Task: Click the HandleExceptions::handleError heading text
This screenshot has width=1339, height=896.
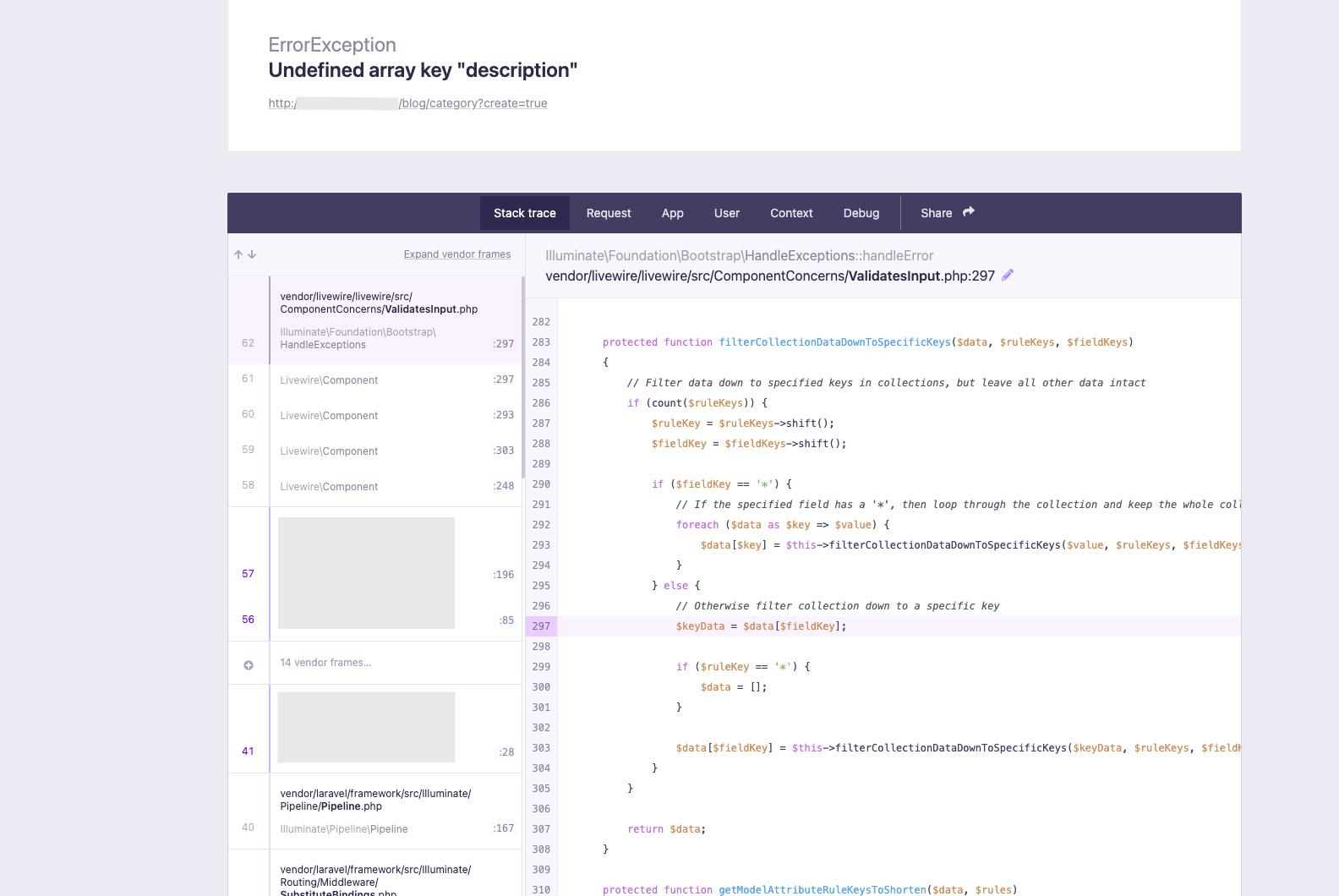Action: (740, 255)
